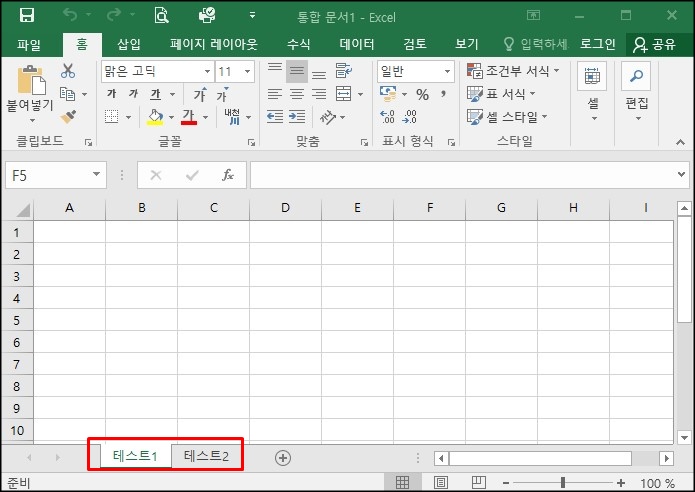Increase font size with the larger 가 icon

[200, 94]
